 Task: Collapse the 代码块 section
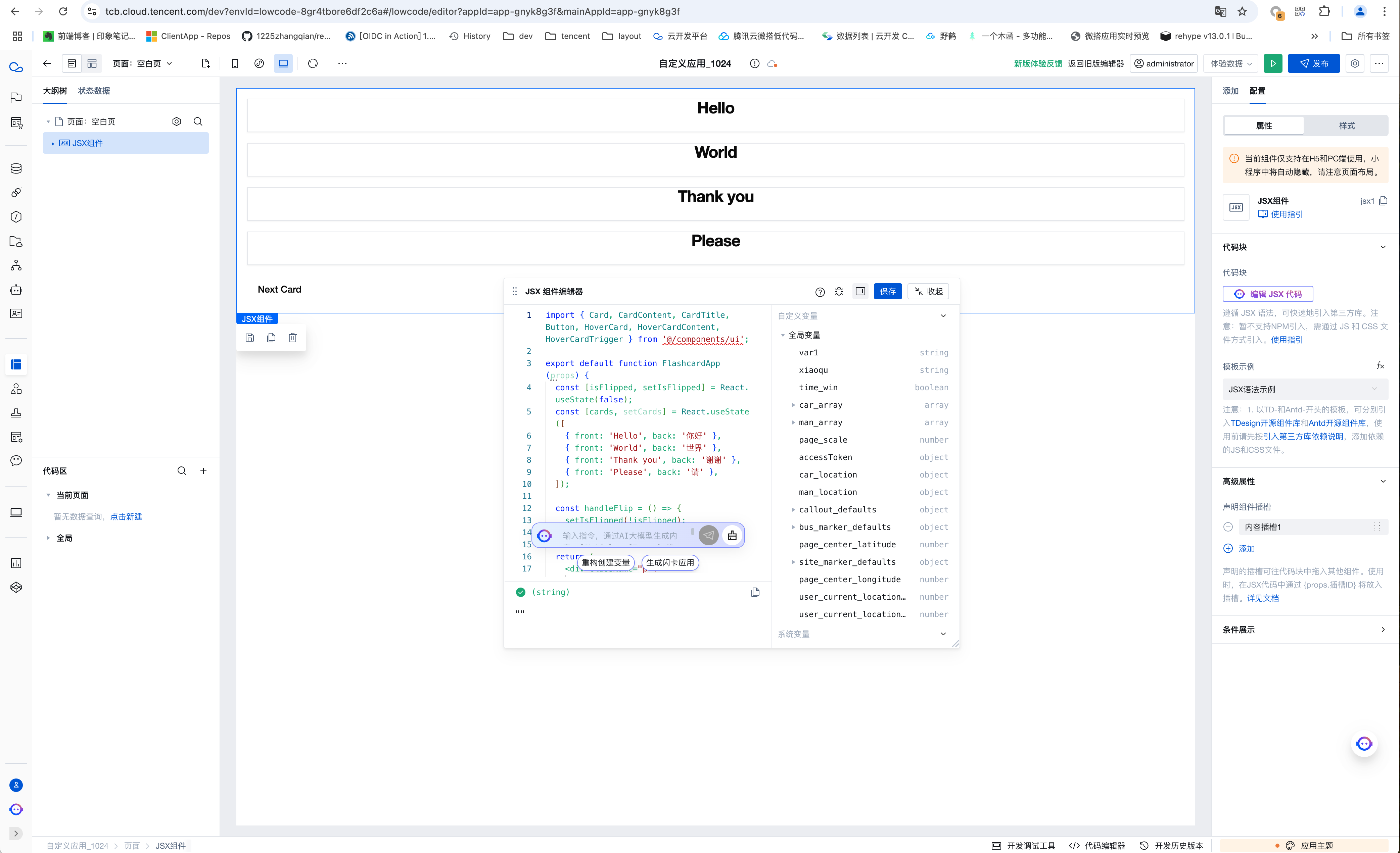pyautogui.click(x=1383, y=247)
